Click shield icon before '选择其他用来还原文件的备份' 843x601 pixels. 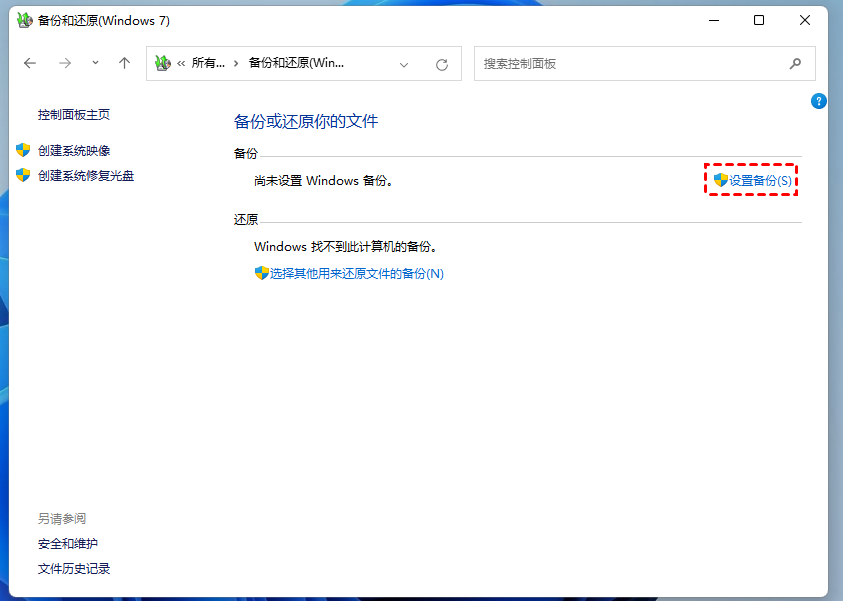(261, 273)
